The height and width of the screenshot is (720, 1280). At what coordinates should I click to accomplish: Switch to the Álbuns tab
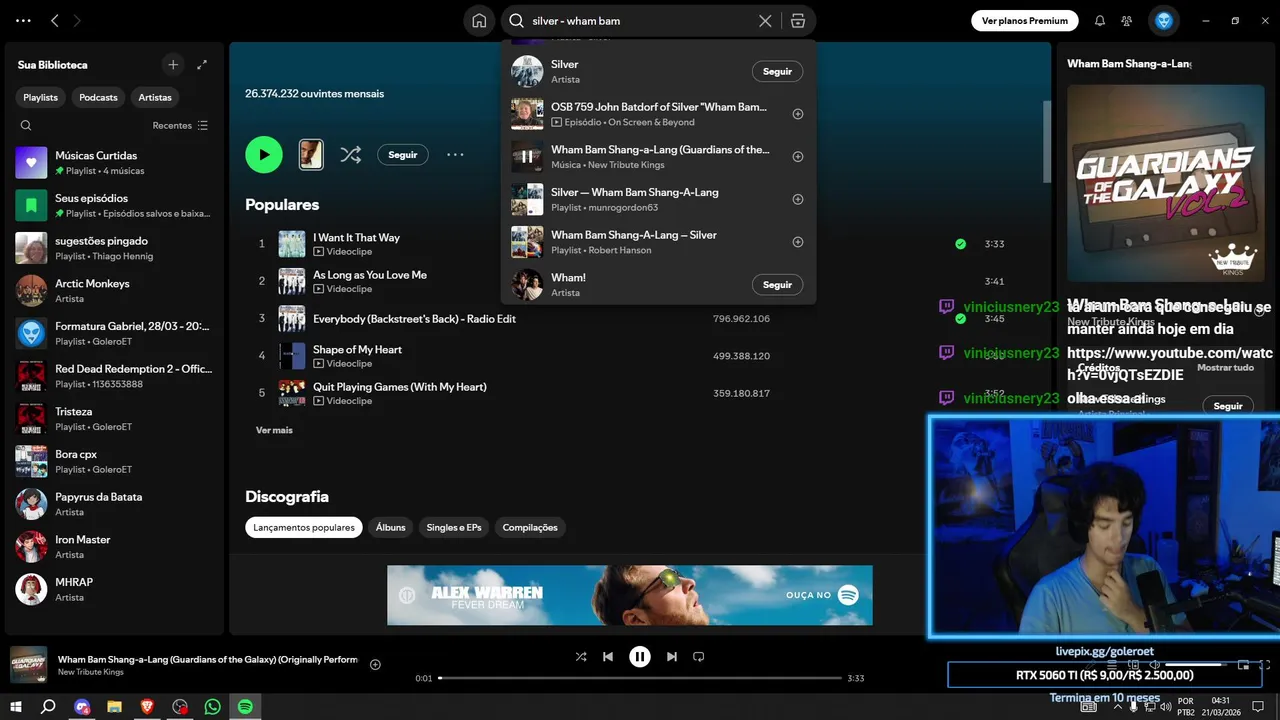tap(391, 527)
